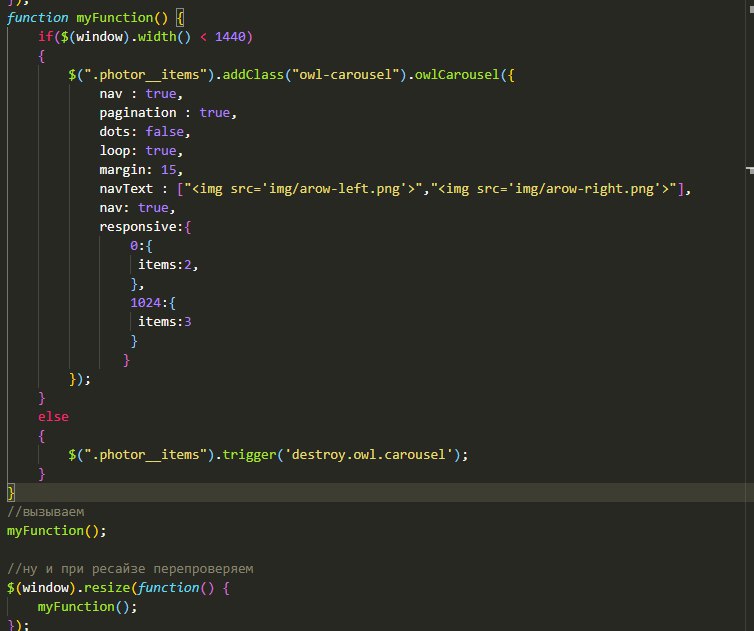Click the '.addClass' method call
This screenshot has width=754, height=631.
(249, 75)
